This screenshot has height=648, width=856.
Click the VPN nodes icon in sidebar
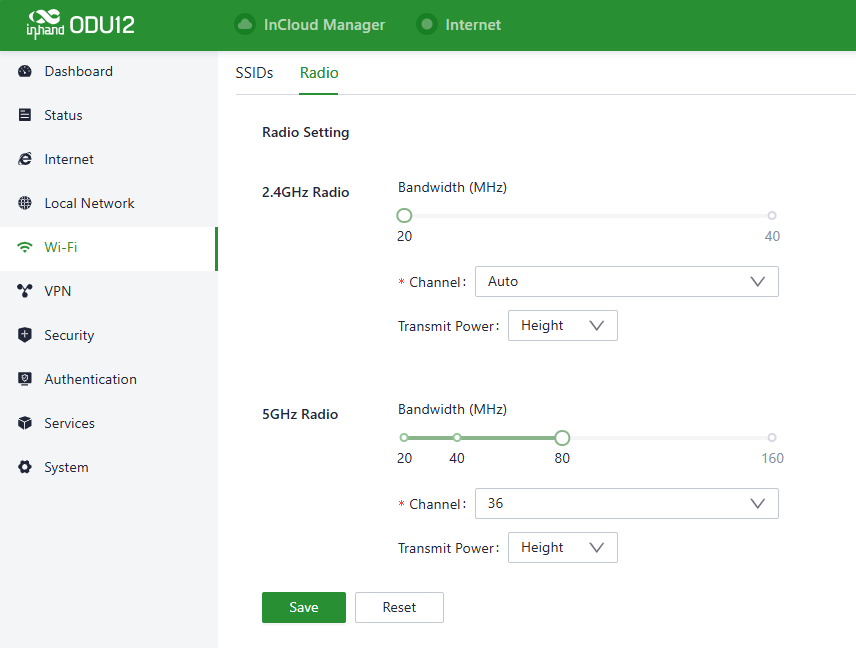tap(25, 292)
